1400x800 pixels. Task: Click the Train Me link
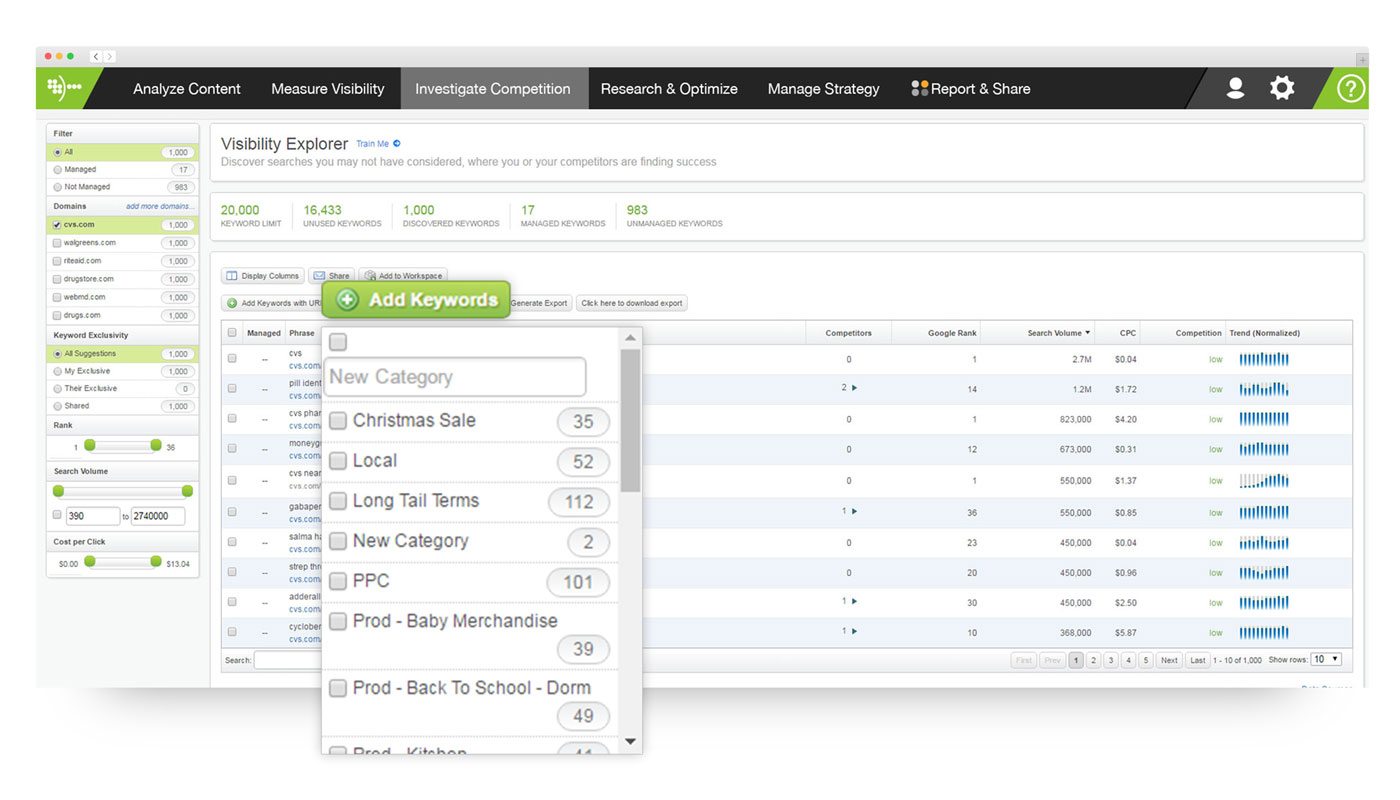click(x=372, y=144)
